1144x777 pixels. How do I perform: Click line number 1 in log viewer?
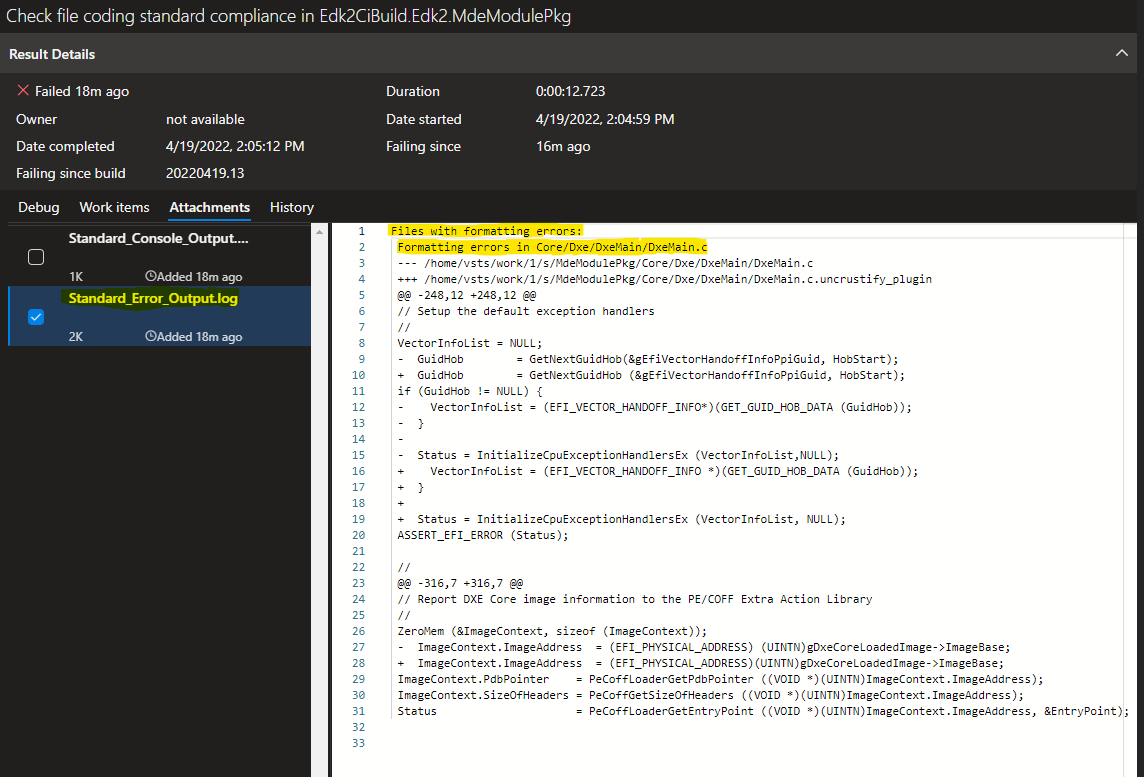click(x=361, y=231)
